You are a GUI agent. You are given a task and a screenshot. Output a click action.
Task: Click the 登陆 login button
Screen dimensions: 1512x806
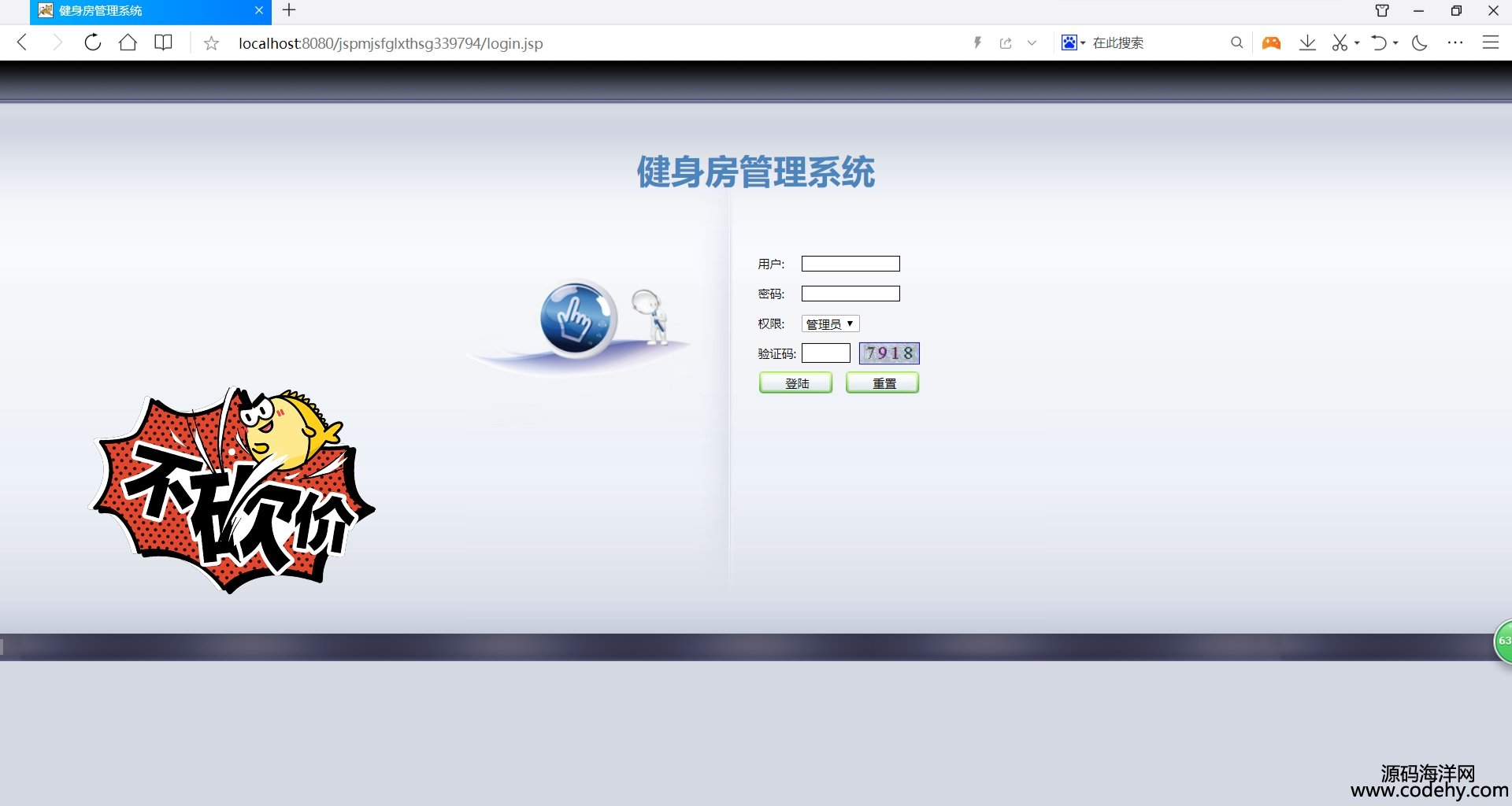pyautogui.click(x=796, y=383)
